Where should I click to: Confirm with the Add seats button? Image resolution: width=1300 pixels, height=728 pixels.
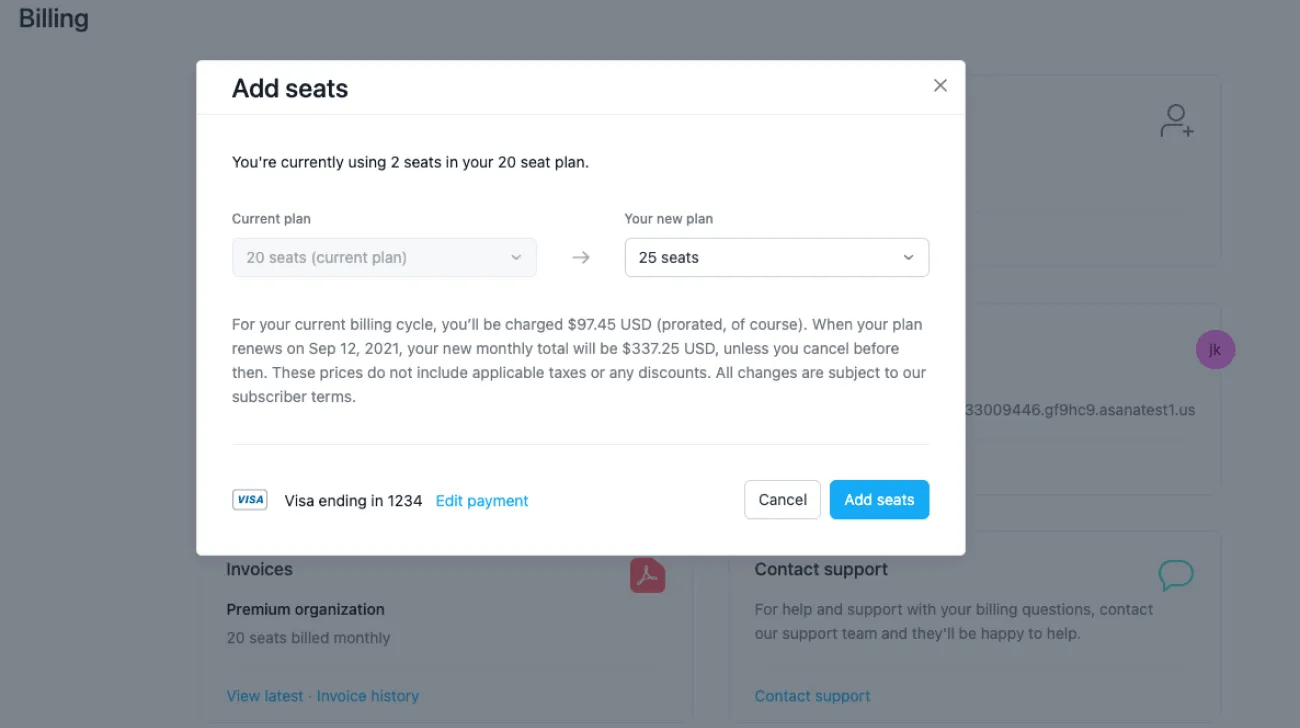coord(879,500)
